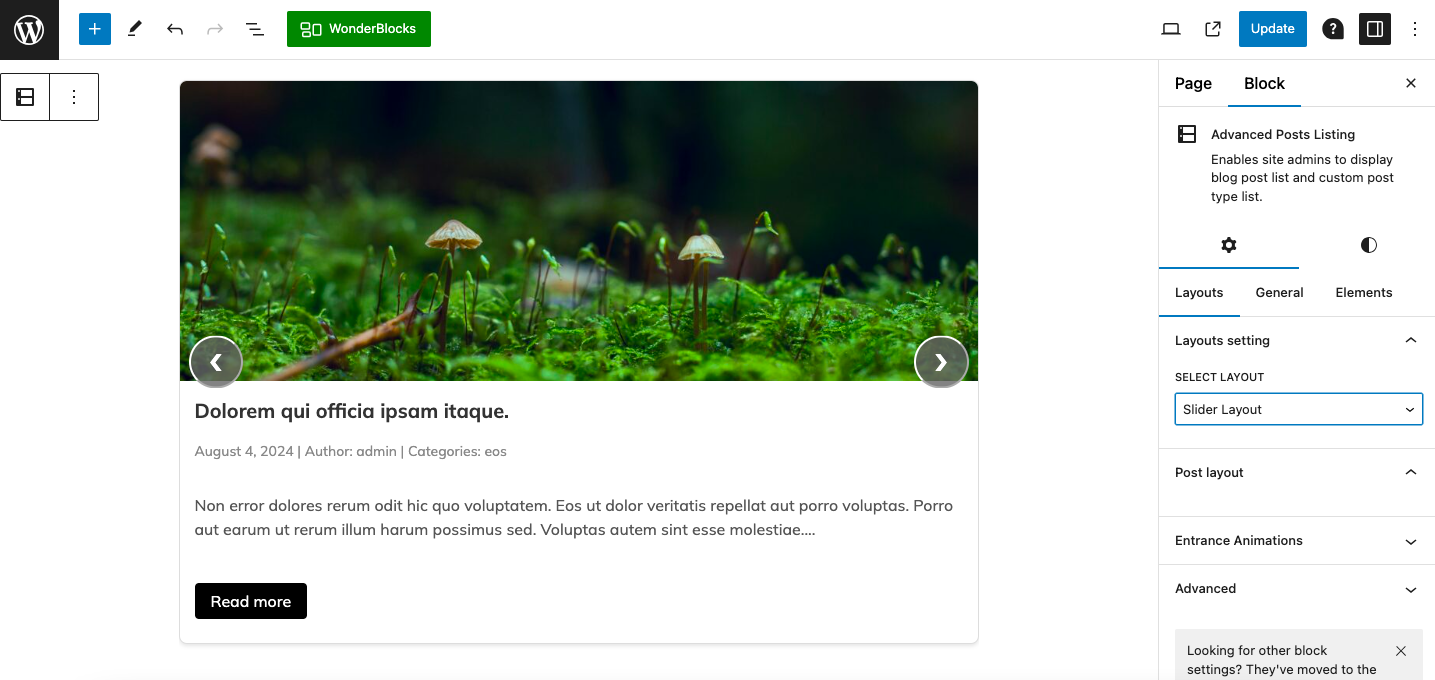1435x680 pixels.
Task: Expand the Entrance Animations panel
Action: [1297, 541]
